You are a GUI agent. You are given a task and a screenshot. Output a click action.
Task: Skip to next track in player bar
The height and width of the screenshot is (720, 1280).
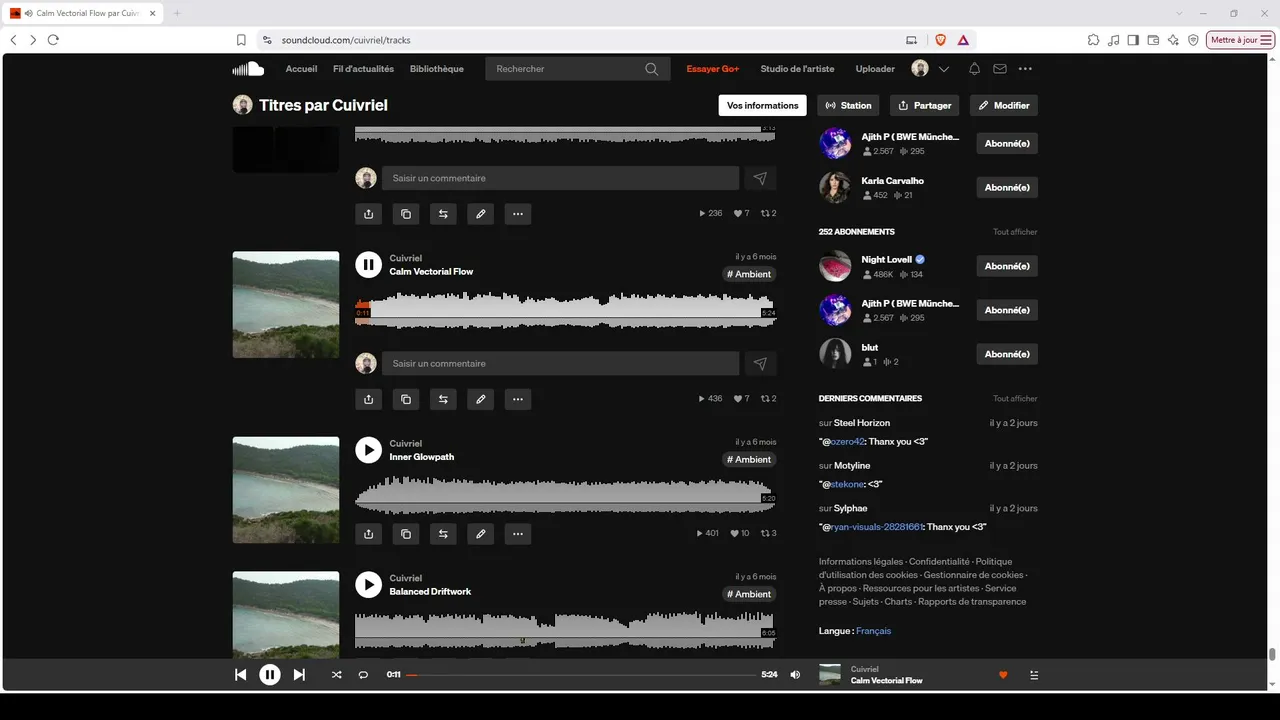299,675
